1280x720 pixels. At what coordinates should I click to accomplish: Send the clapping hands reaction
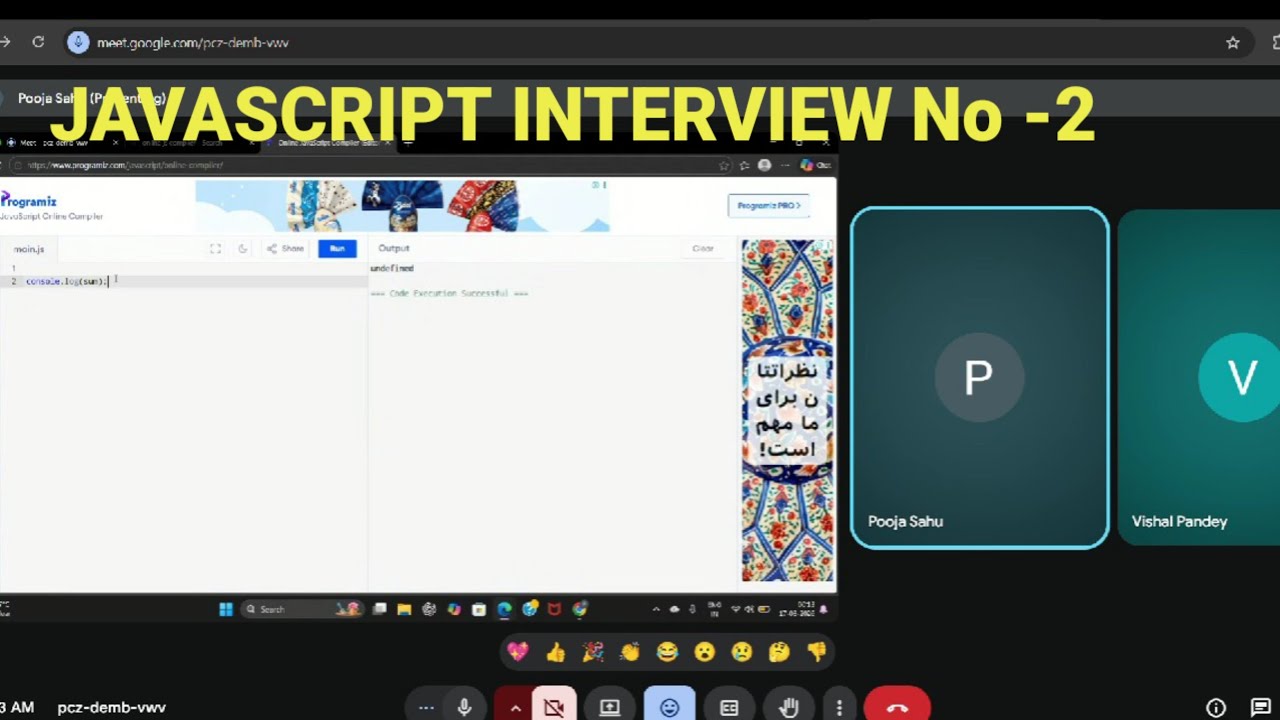(x=629, y=652)
